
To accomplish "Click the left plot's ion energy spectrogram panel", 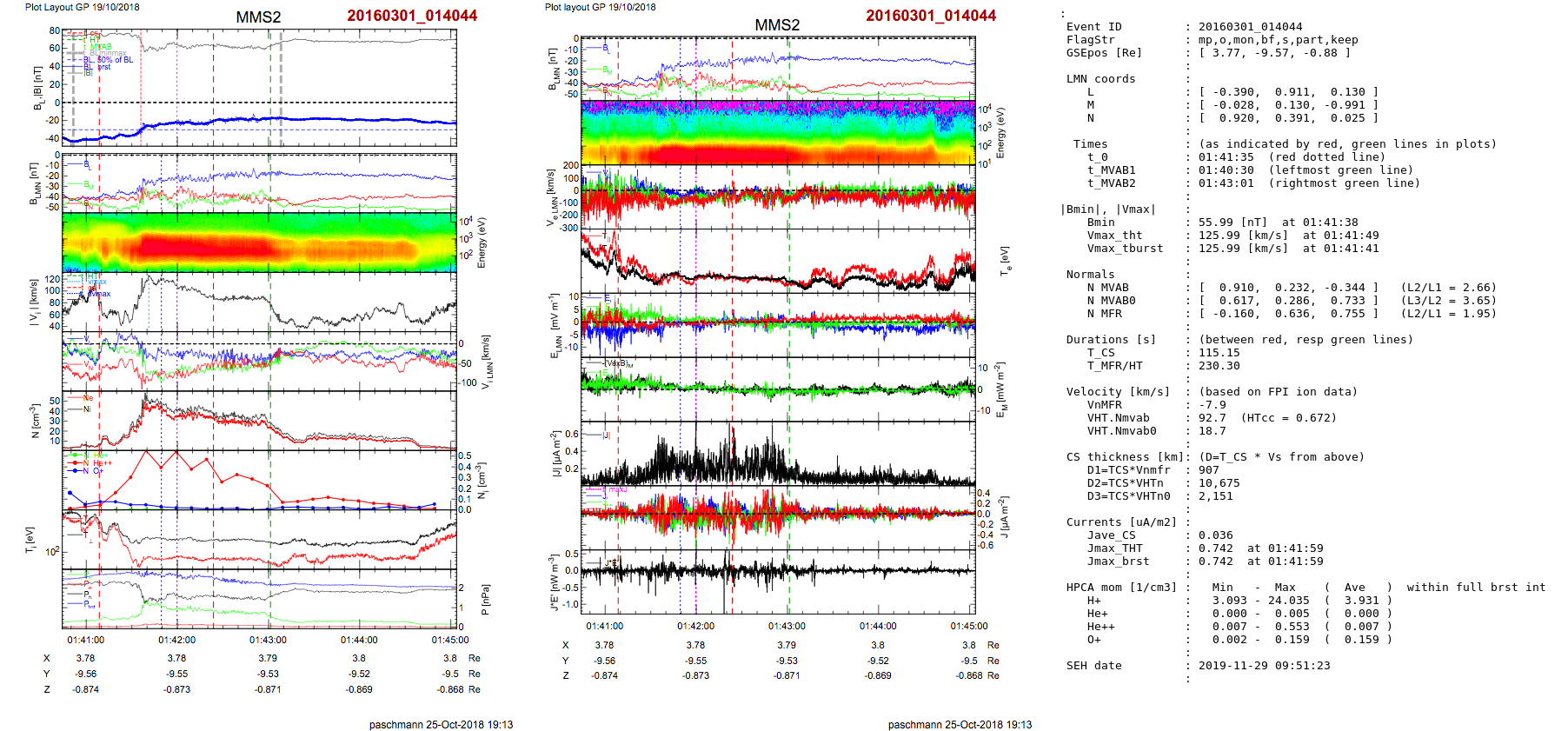I will click(x=259, y=243).
